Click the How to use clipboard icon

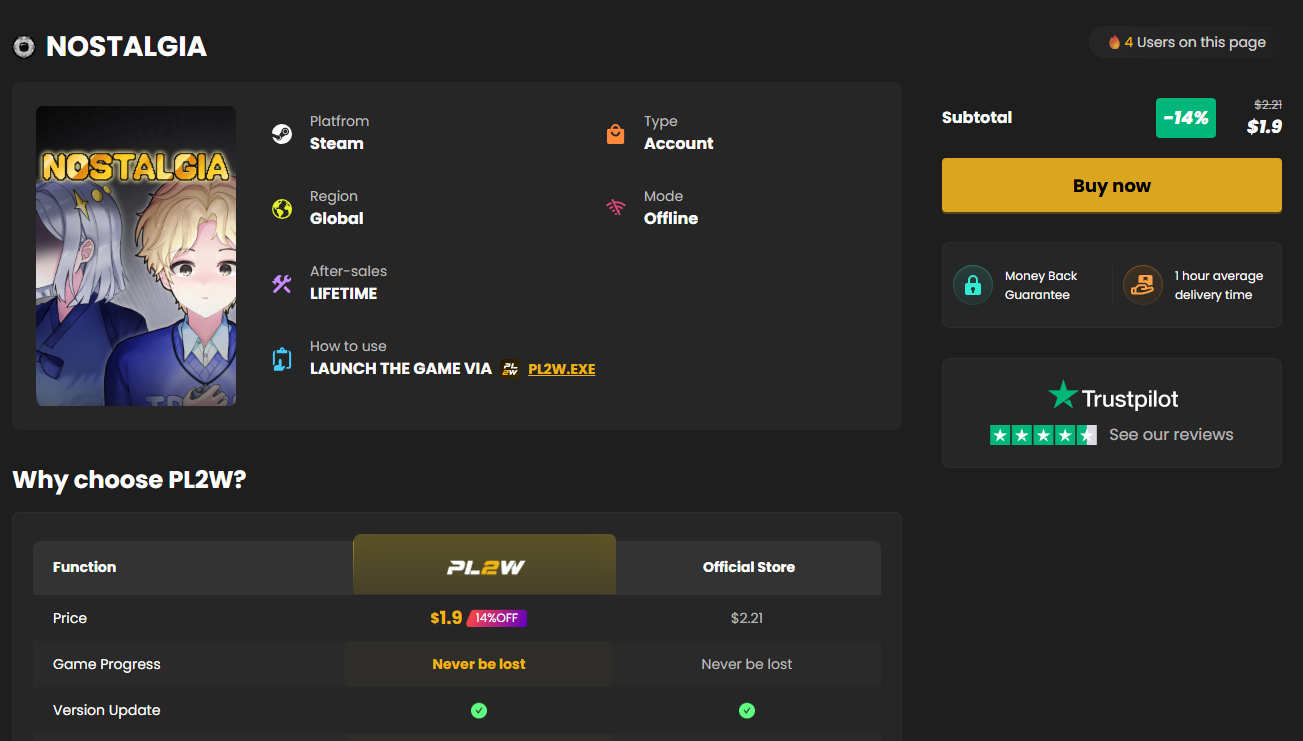(282, 359)
